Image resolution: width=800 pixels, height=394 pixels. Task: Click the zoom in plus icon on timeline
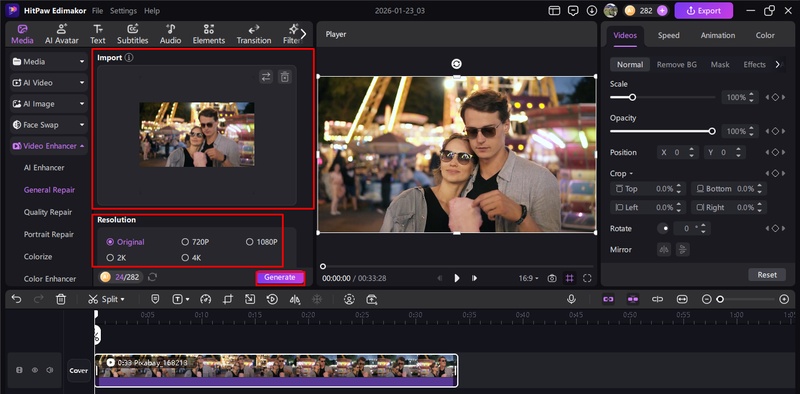pyautogui.click(x=785, y=299)
